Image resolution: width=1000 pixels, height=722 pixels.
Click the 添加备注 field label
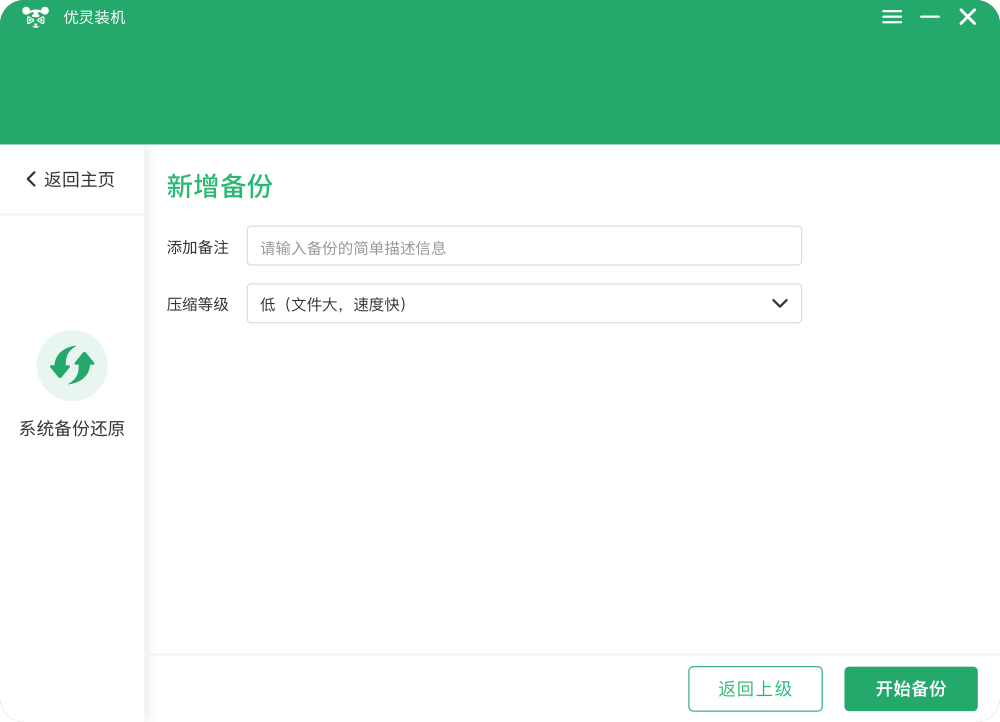pyautogui.click(x=198, y=247)
